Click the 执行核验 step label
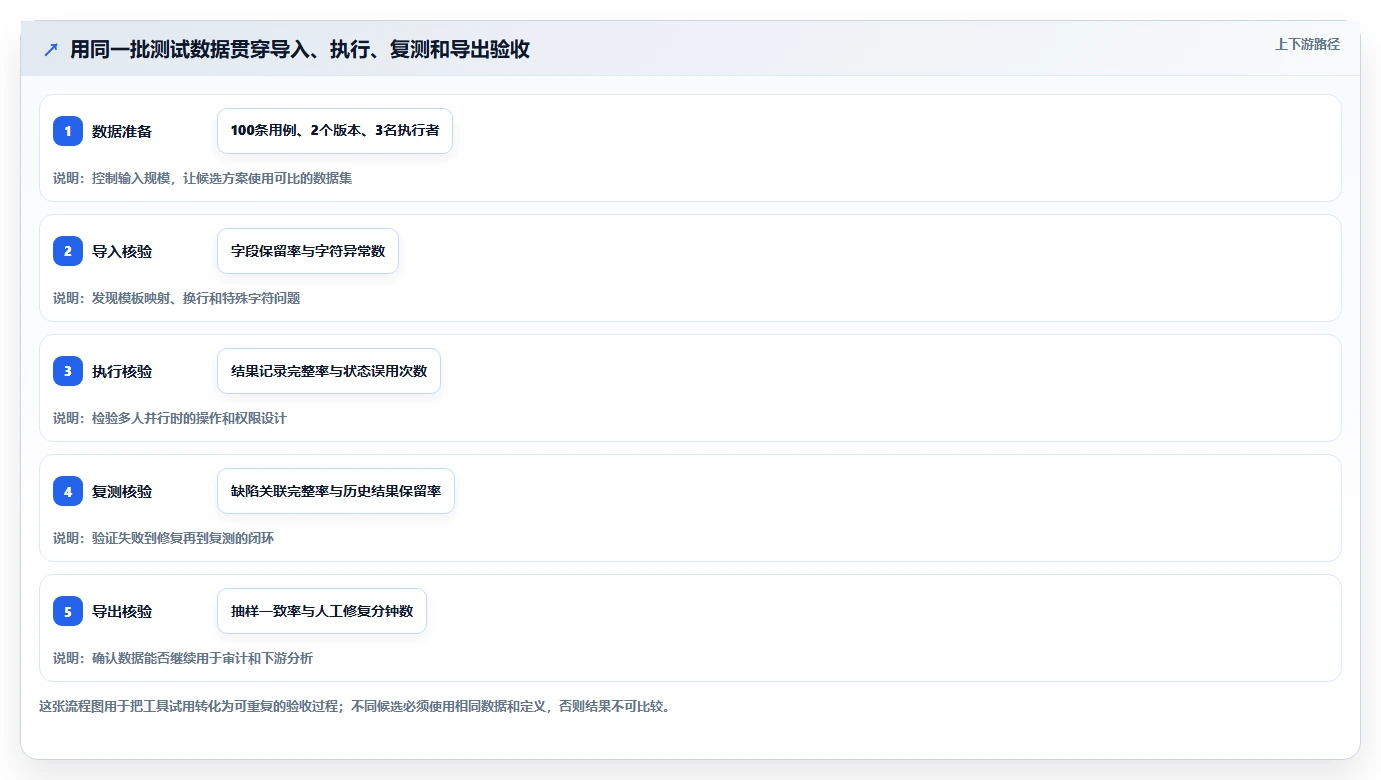This screenshot has width=1381, height=780. (122, 371)
